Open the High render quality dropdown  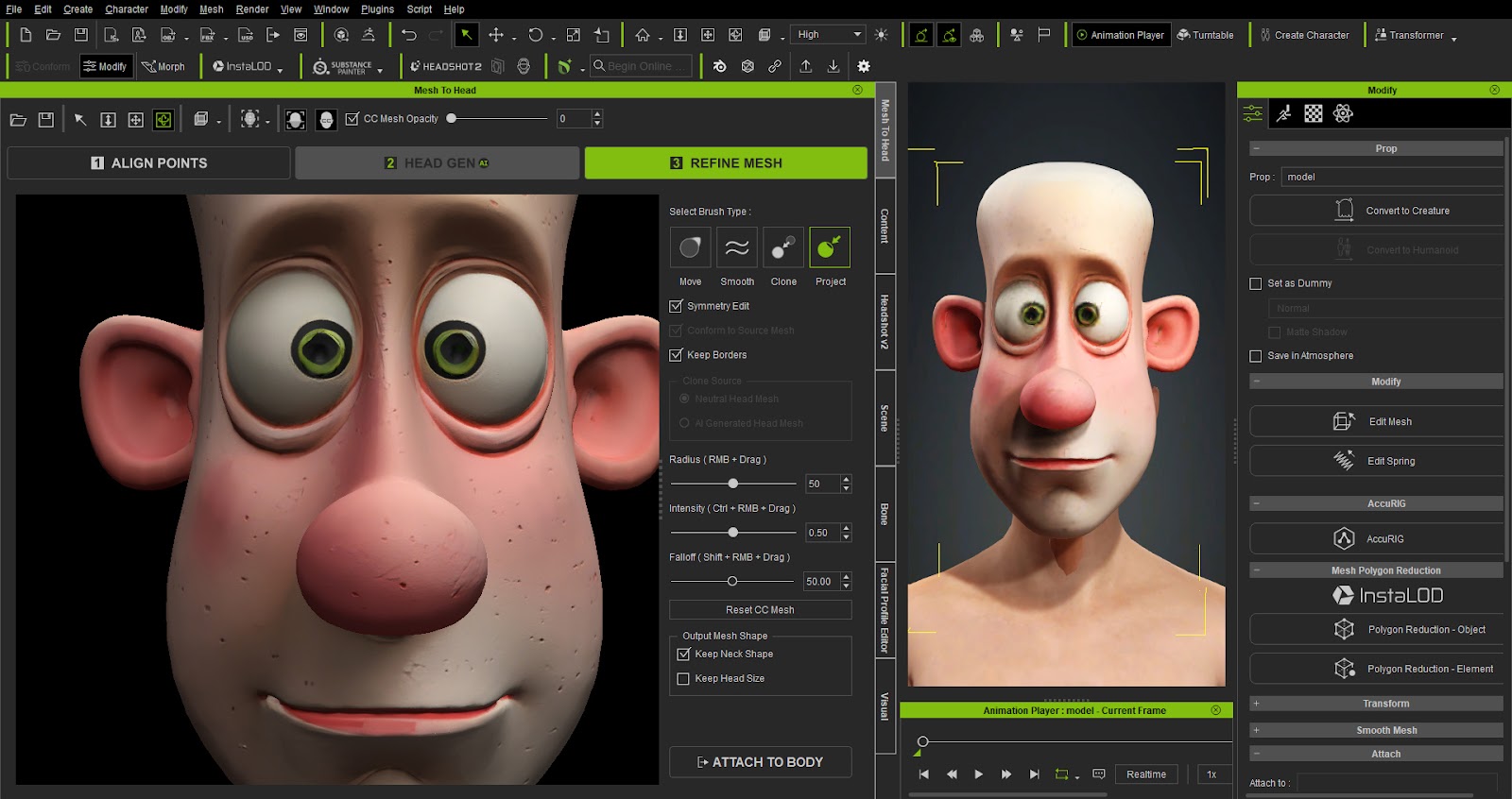(828, 35)
